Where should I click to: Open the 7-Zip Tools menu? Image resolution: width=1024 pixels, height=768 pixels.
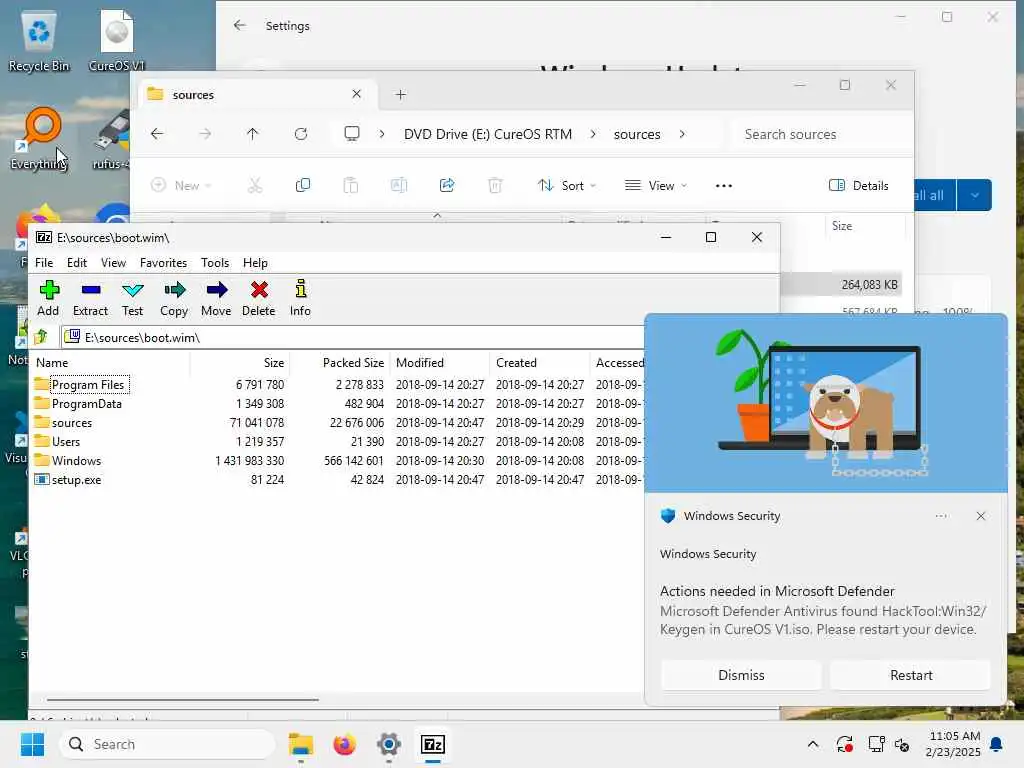tap(215, 263)
